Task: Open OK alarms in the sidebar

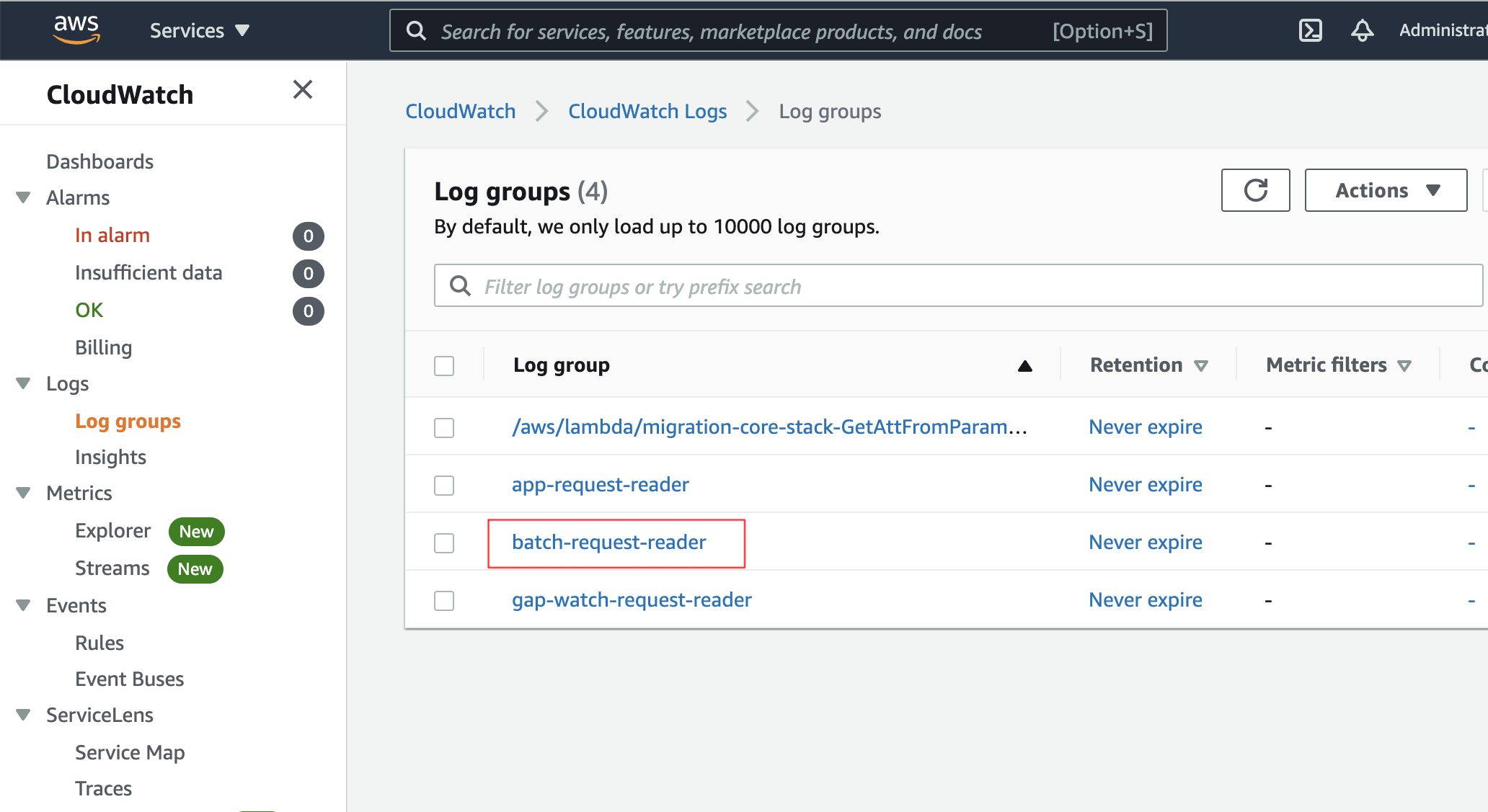Action: point(89,311)
